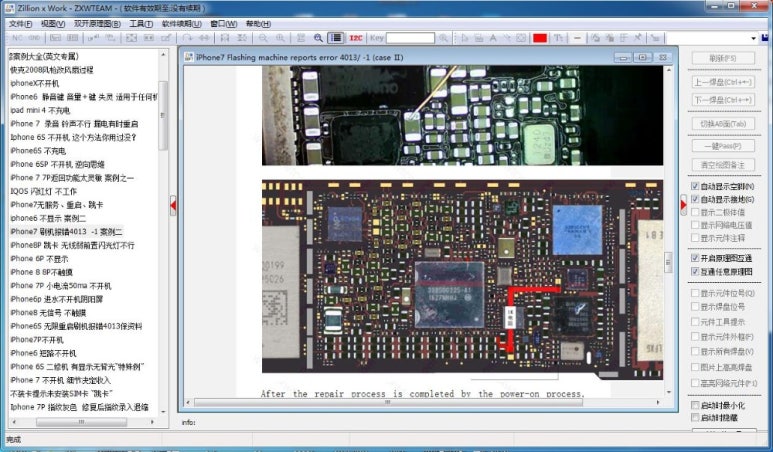Image resolution: width=773 pixels, height=452 pixels.
Task: Click the 下一焊盘 next pad button
Action: [723, 100]
